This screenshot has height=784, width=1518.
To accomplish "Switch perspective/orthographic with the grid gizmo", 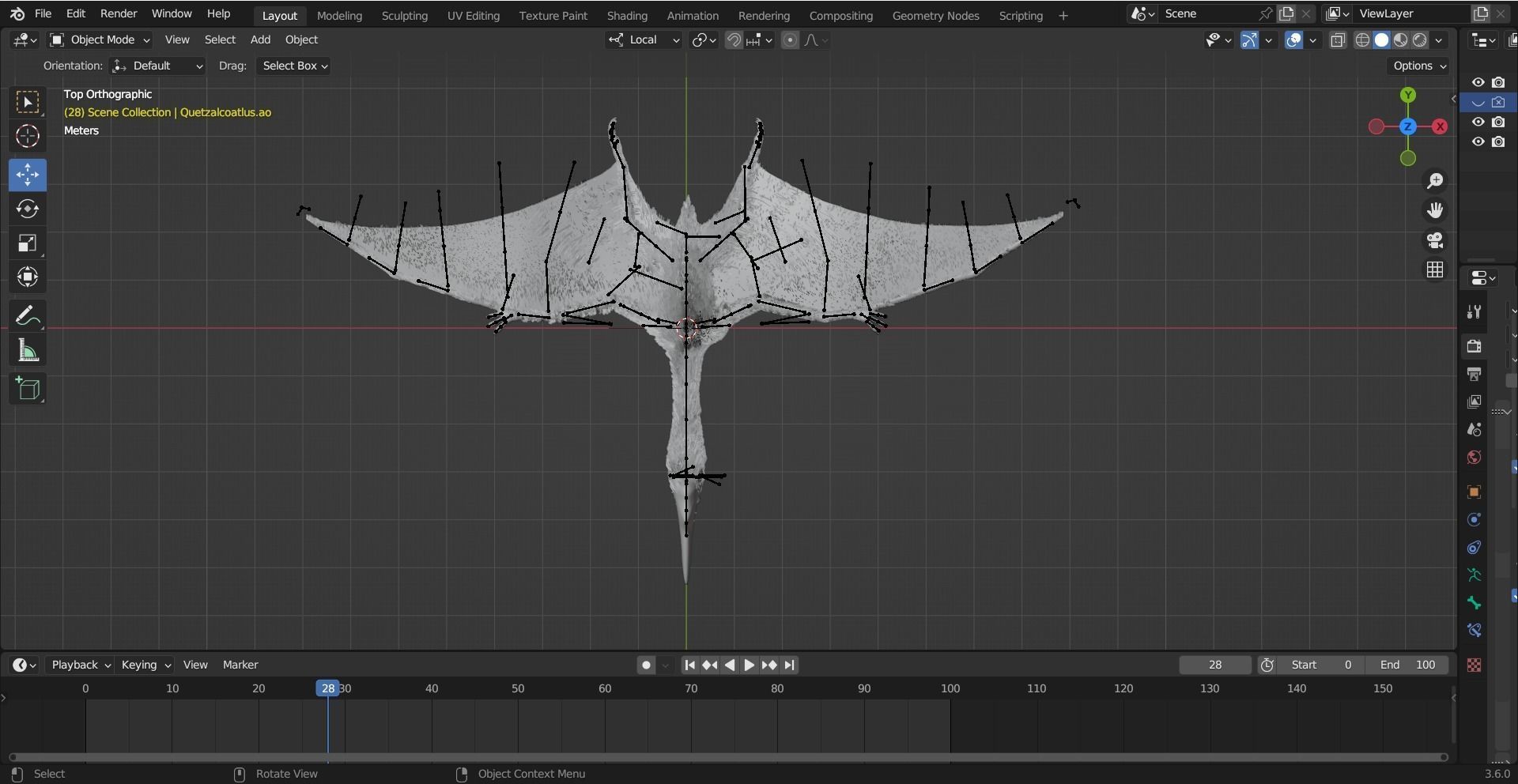I will 1435,269.
